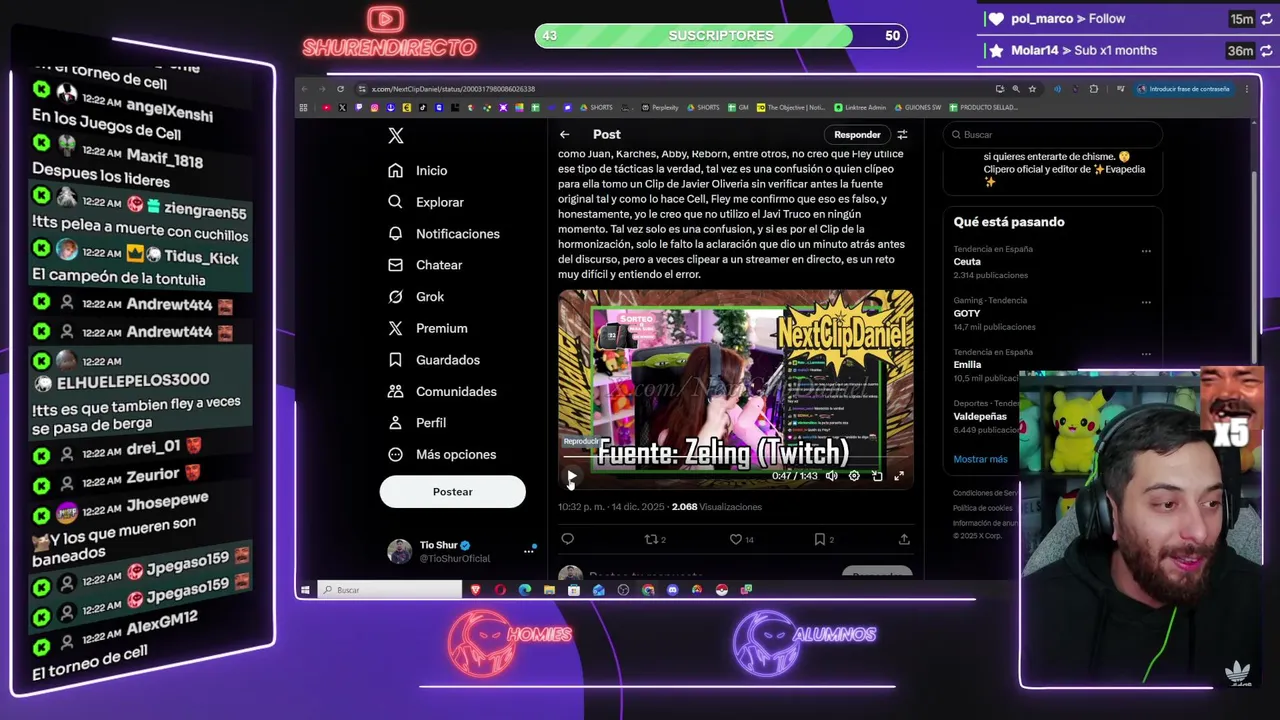This screenshot has width=1280, height=720.
Task: Open File Explorer from the taskbar
Action: [549, 590]
